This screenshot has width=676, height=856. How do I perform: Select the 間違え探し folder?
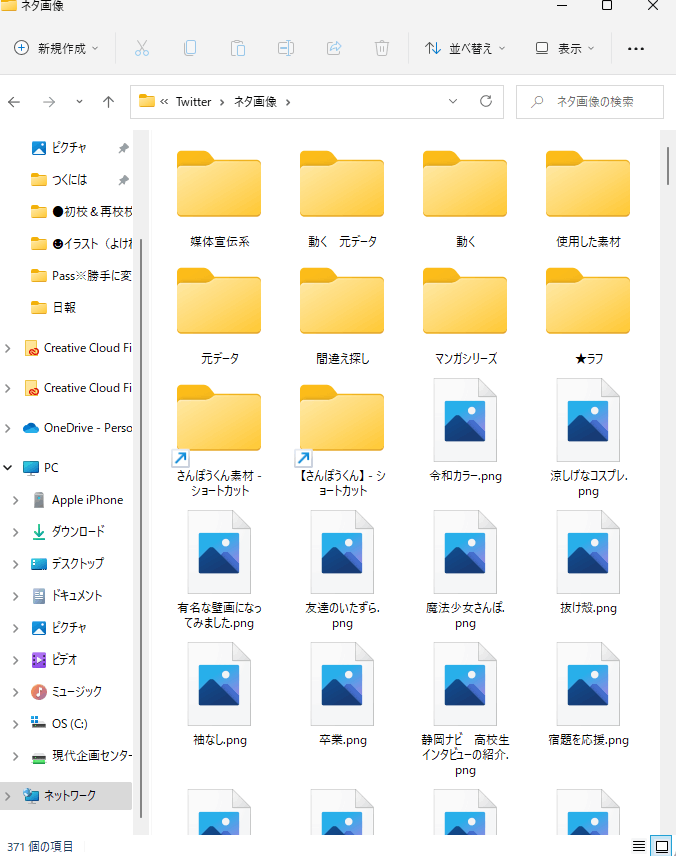click(x=342, y=317)
